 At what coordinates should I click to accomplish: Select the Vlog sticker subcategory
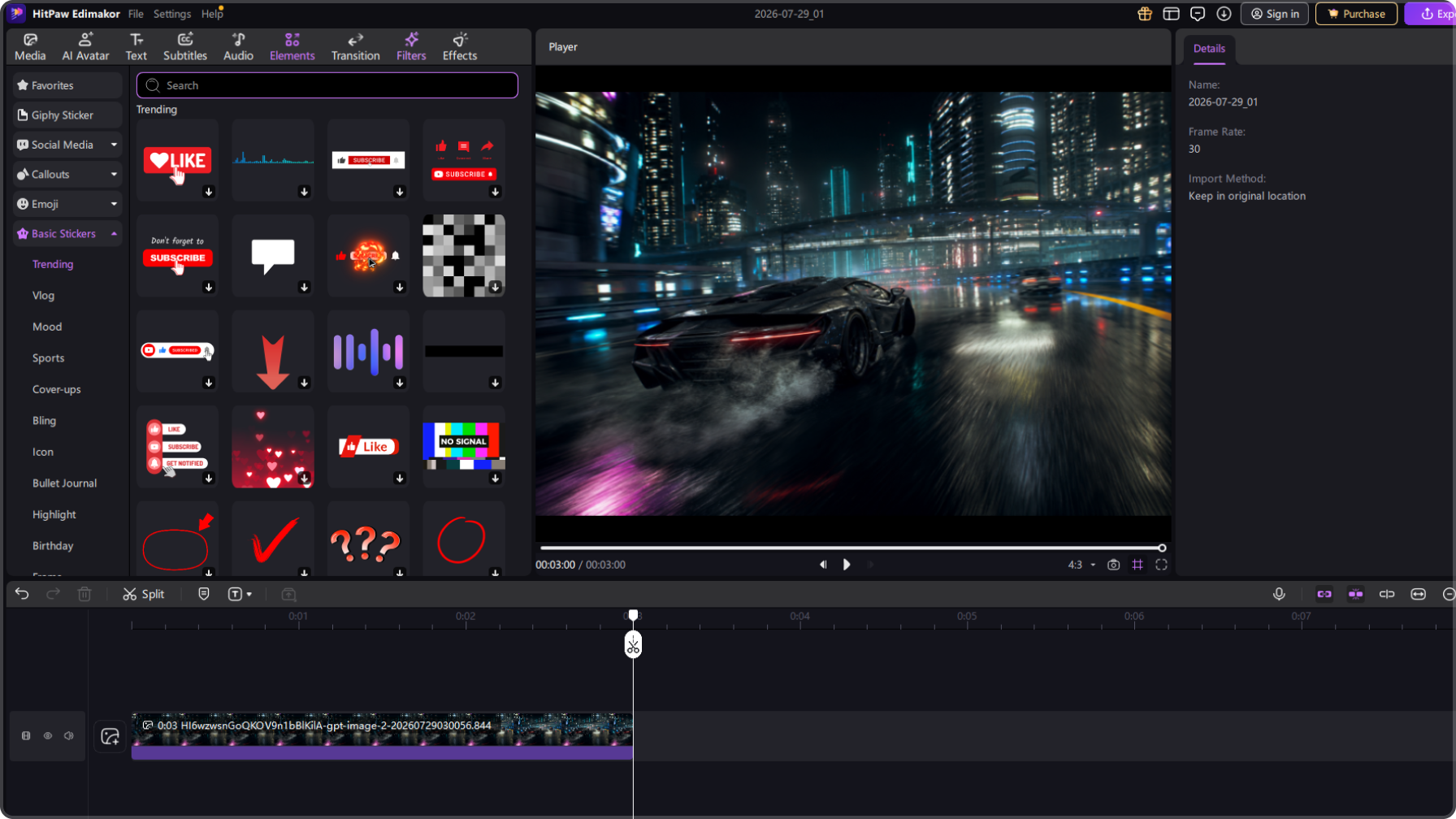click(x=44, y=296)
